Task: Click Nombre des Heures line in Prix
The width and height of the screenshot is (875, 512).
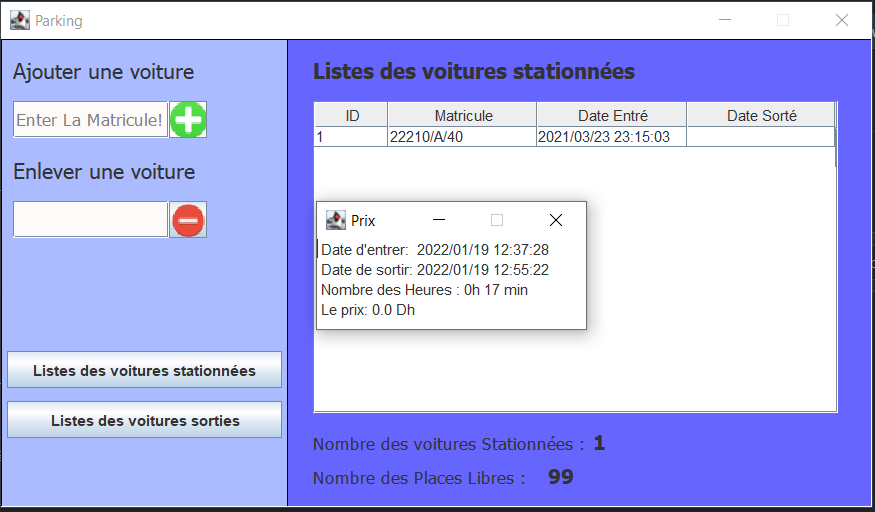Action: point(424,290)
